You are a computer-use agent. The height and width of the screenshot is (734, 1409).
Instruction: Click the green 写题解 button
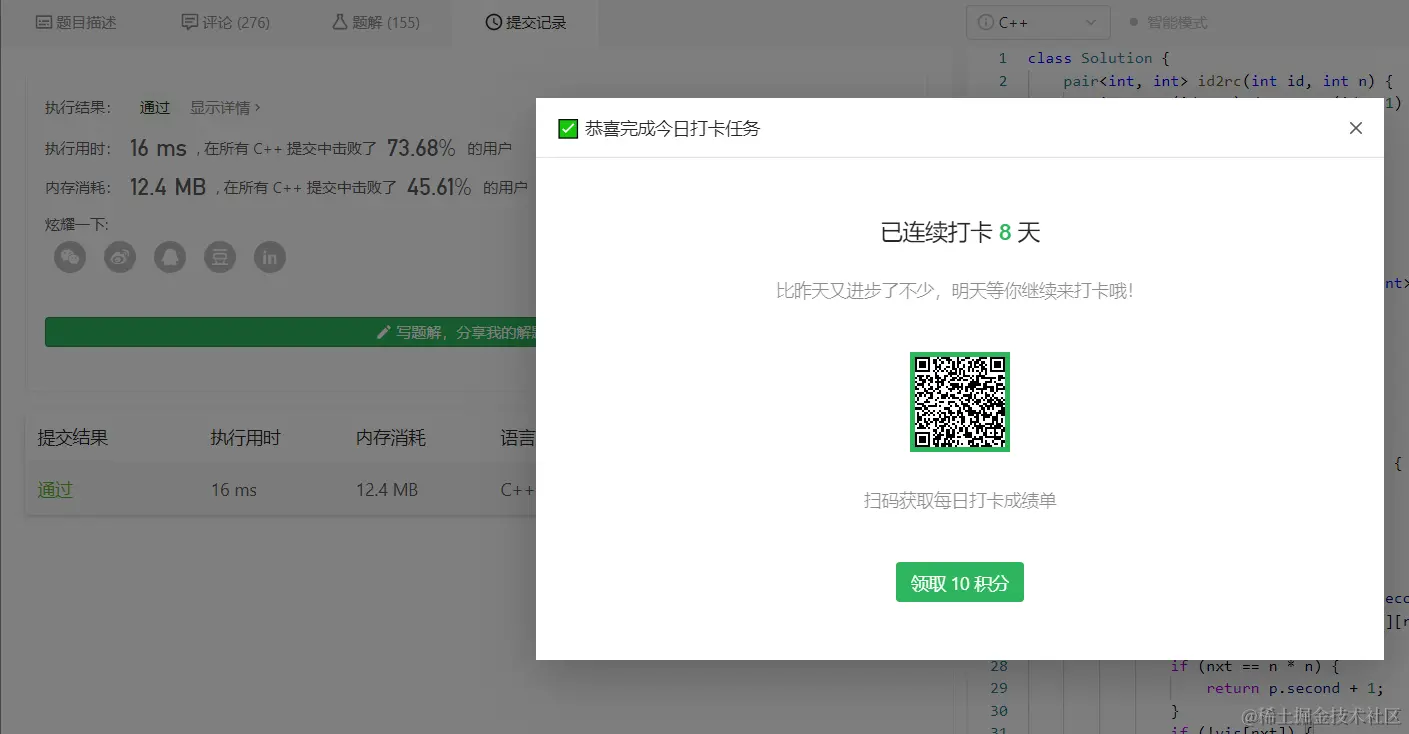tap(290, 332)
